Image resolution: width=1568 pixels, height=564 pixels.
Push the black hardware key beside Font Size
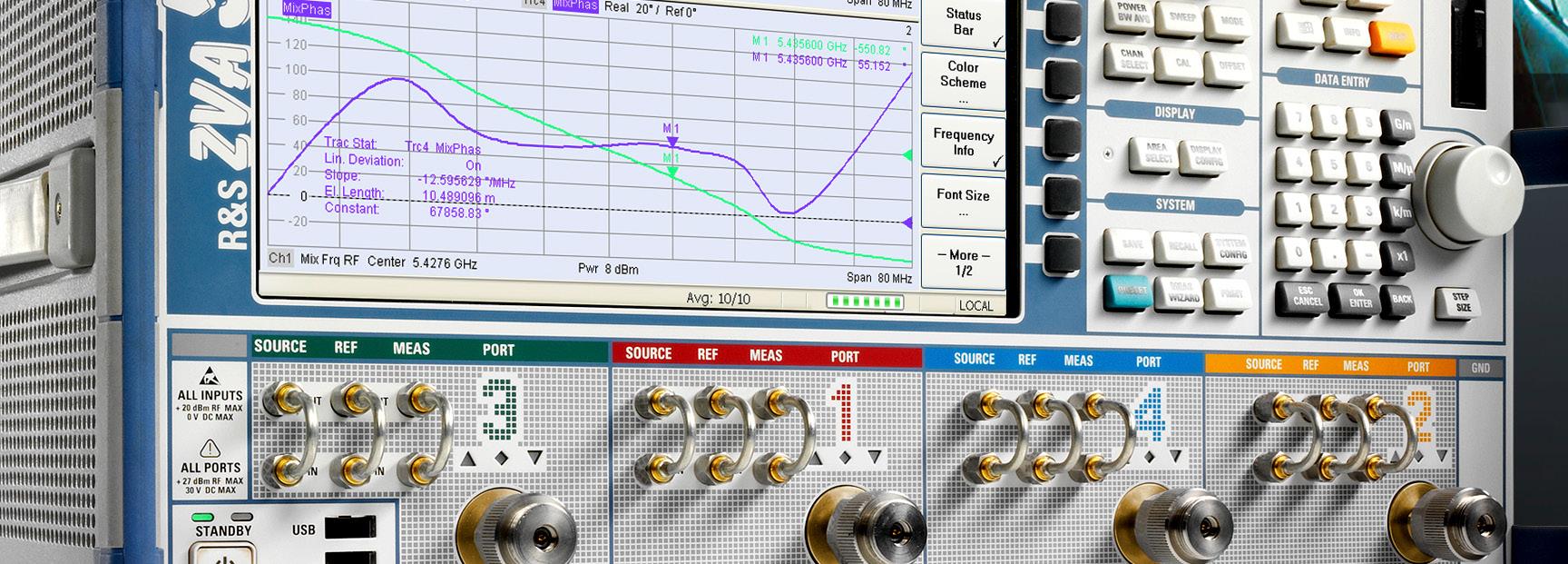(x=1063, y=196)
